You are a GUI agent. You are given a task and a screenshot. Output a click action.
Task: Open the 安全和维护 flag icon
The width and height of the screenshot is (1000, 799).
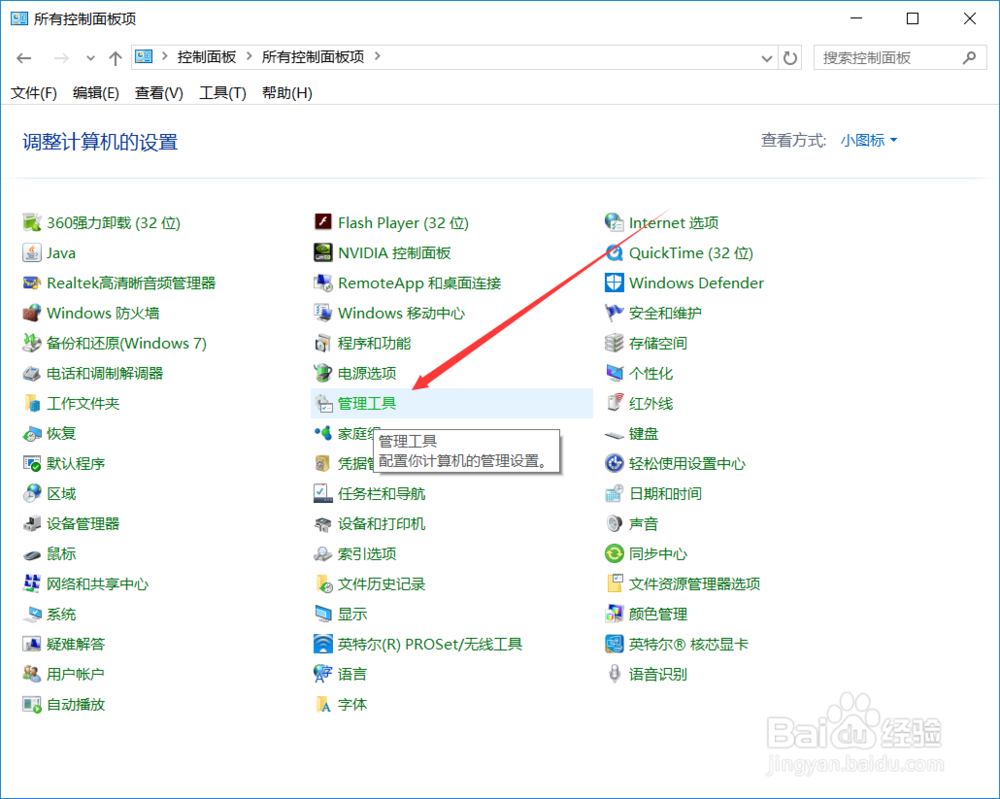[614, 313]
